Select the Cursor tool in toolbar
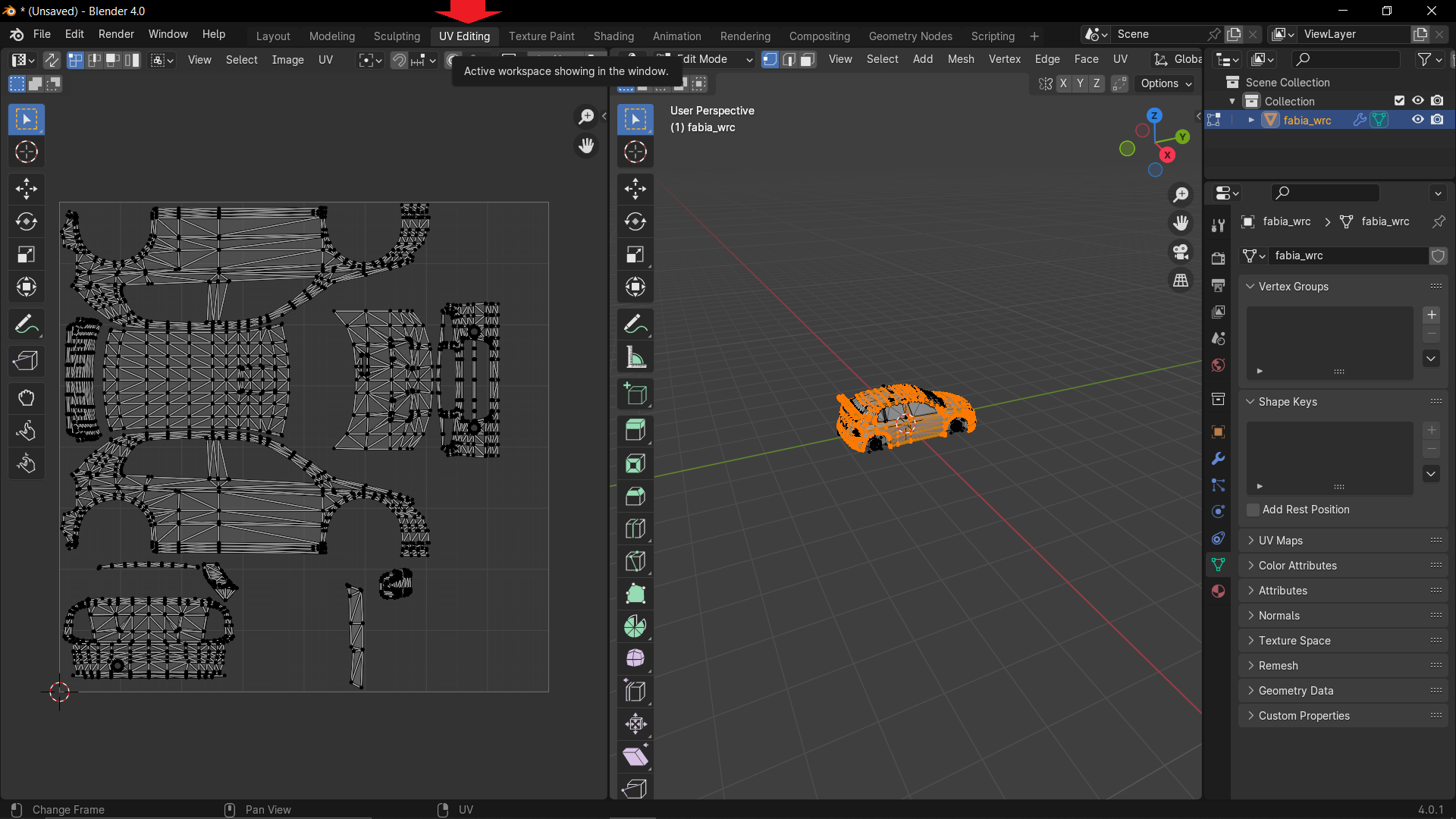The height and width of the screenshot is (819, 1456). pos(27,152)
